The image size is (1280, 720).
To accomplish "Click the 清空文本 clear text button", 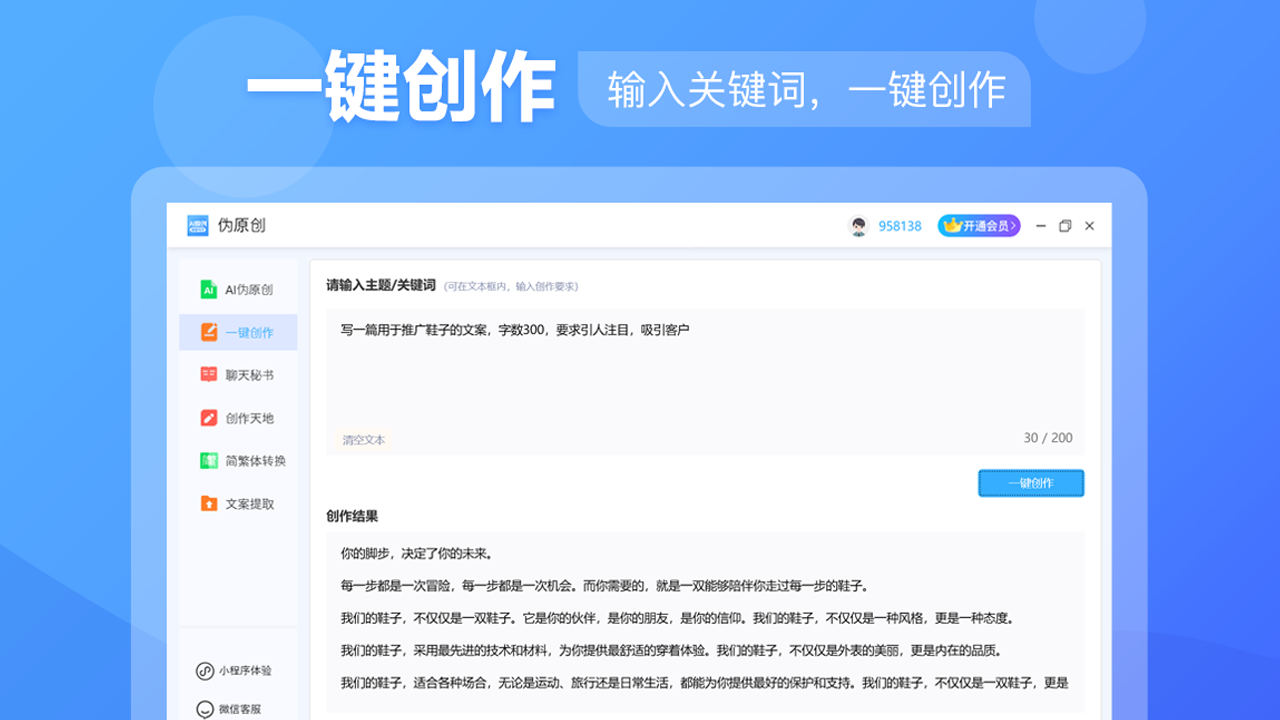I will tap(363, 440).
